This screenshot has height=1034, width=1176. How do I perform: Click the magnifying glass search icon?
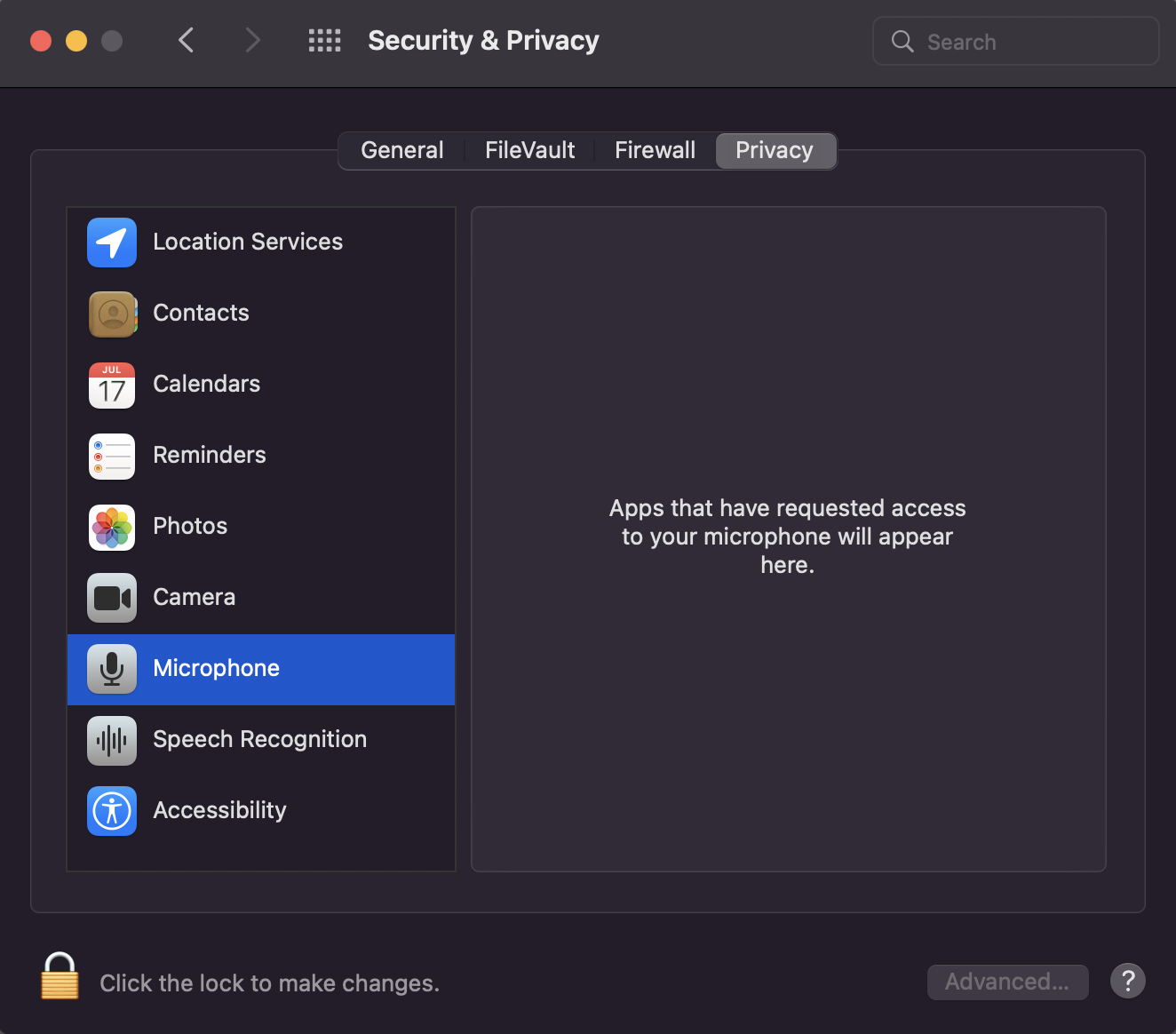click(x=902, y=41)
